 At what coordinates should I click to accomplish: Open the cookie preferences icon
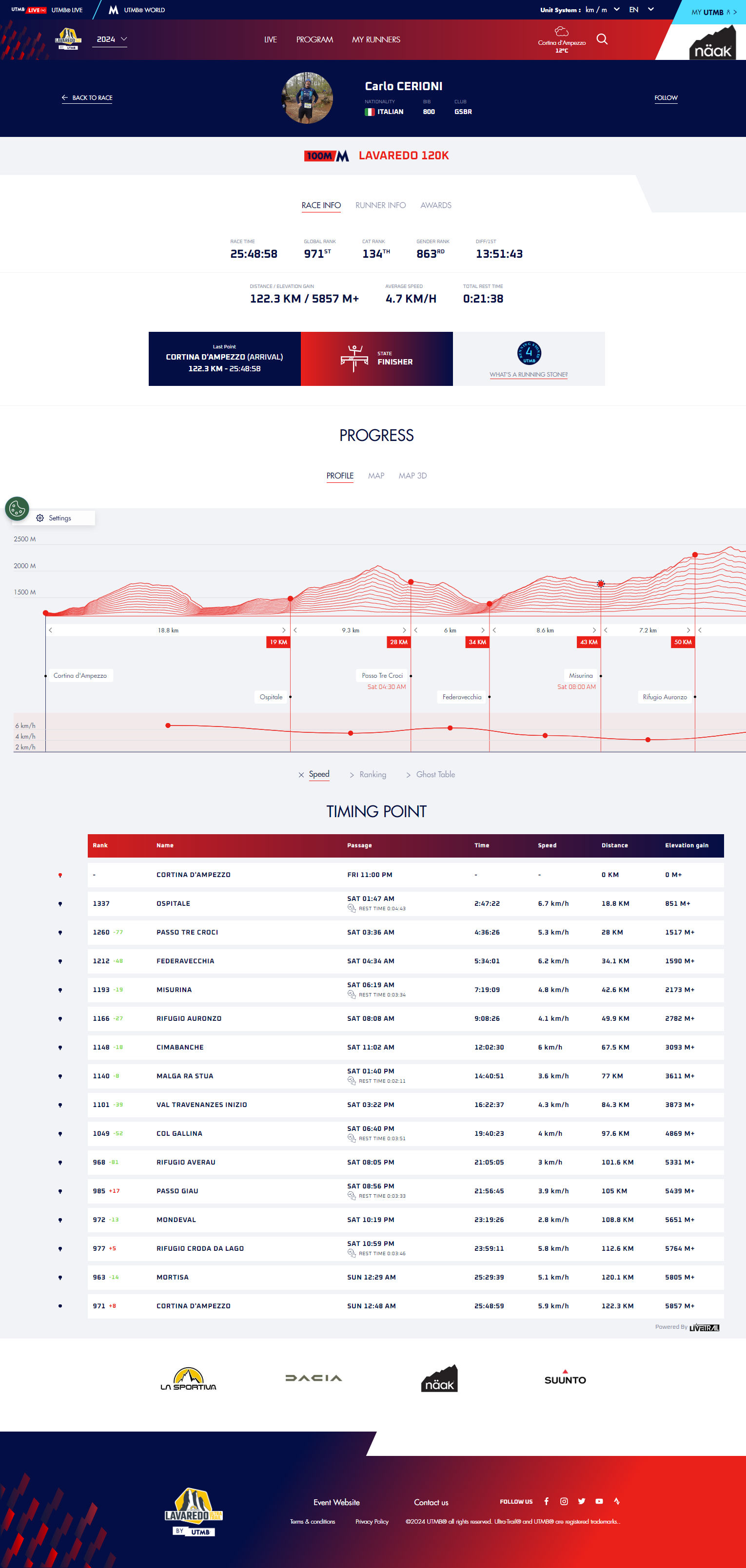(17, 508)
